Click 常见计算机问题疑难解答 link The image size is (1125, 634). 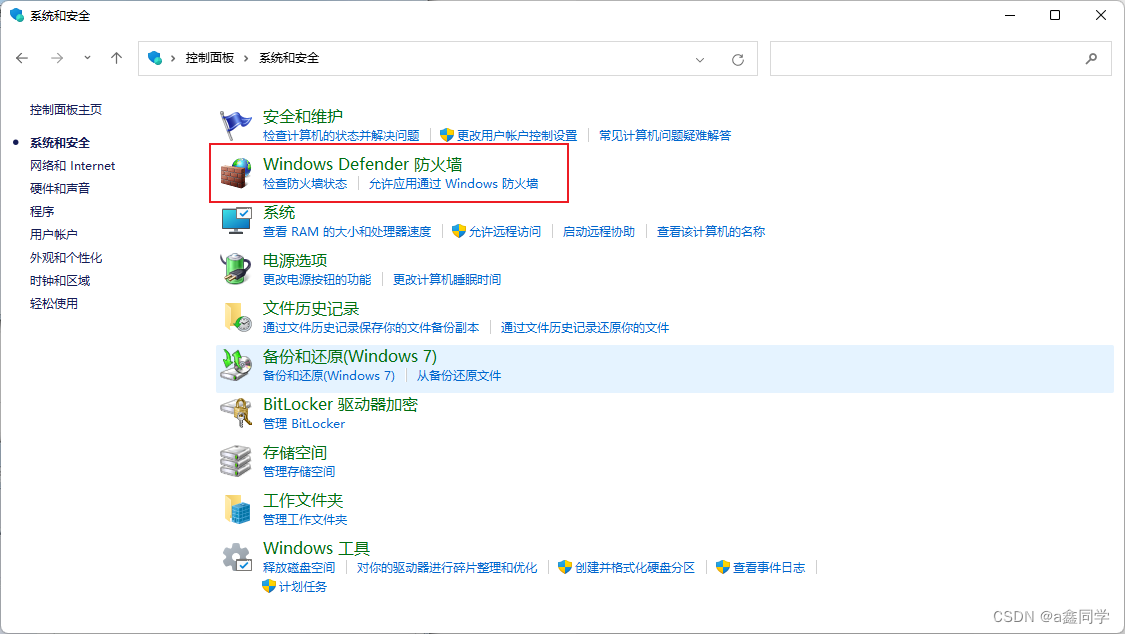[665, 136]
